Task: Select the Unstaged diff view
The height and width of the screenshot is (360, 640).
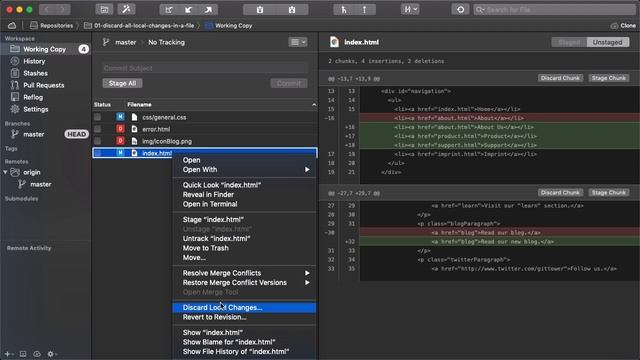Action: [x=608, y=42]
